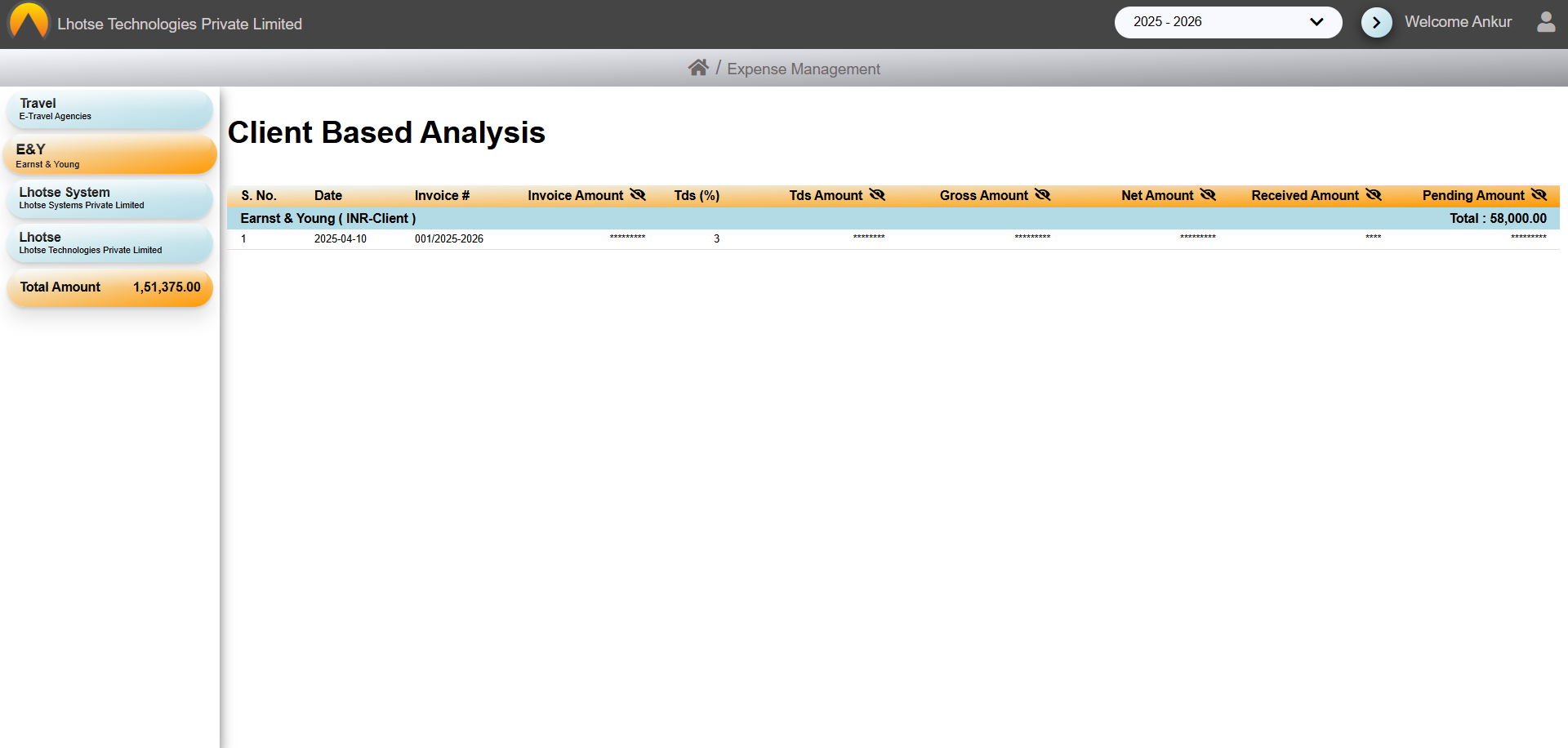Image resolution: width=1568 pixels, height=748 pixels.
Task: Click the Earnst & Young ( INR-Client ) group row
Action: (893, 218)
